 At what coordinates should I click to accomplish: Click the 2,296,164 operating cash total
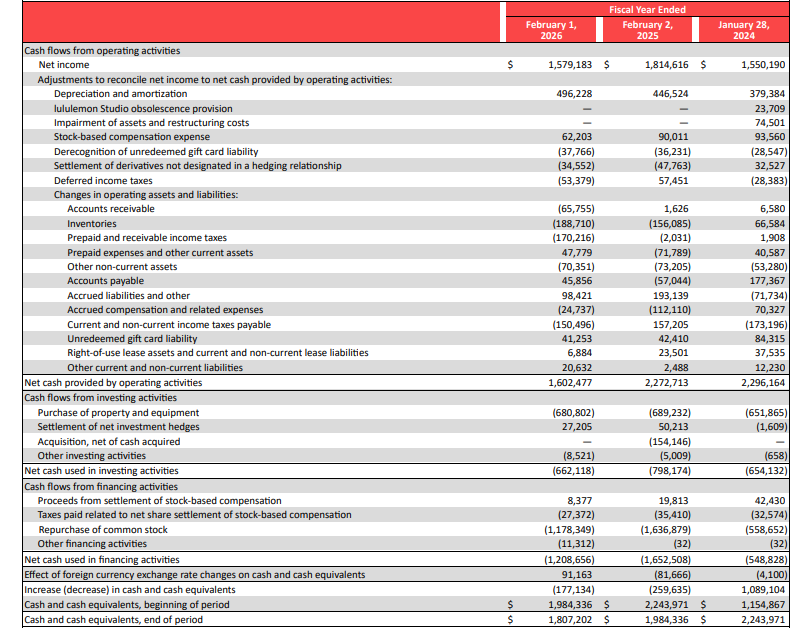(763, 382)
